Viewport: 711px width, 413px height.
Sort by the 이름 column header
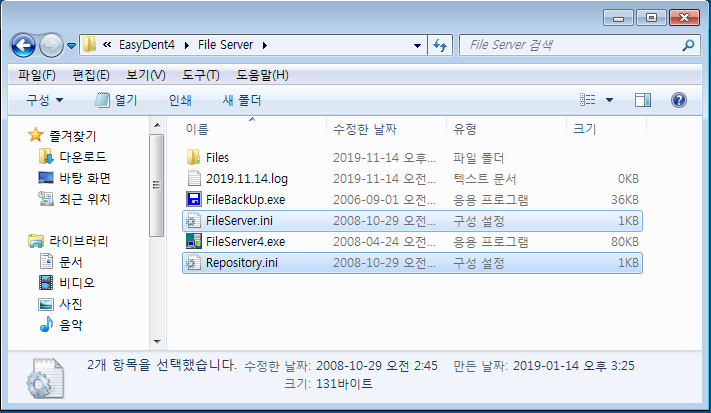pyautogui.click(x=197, y=129)
